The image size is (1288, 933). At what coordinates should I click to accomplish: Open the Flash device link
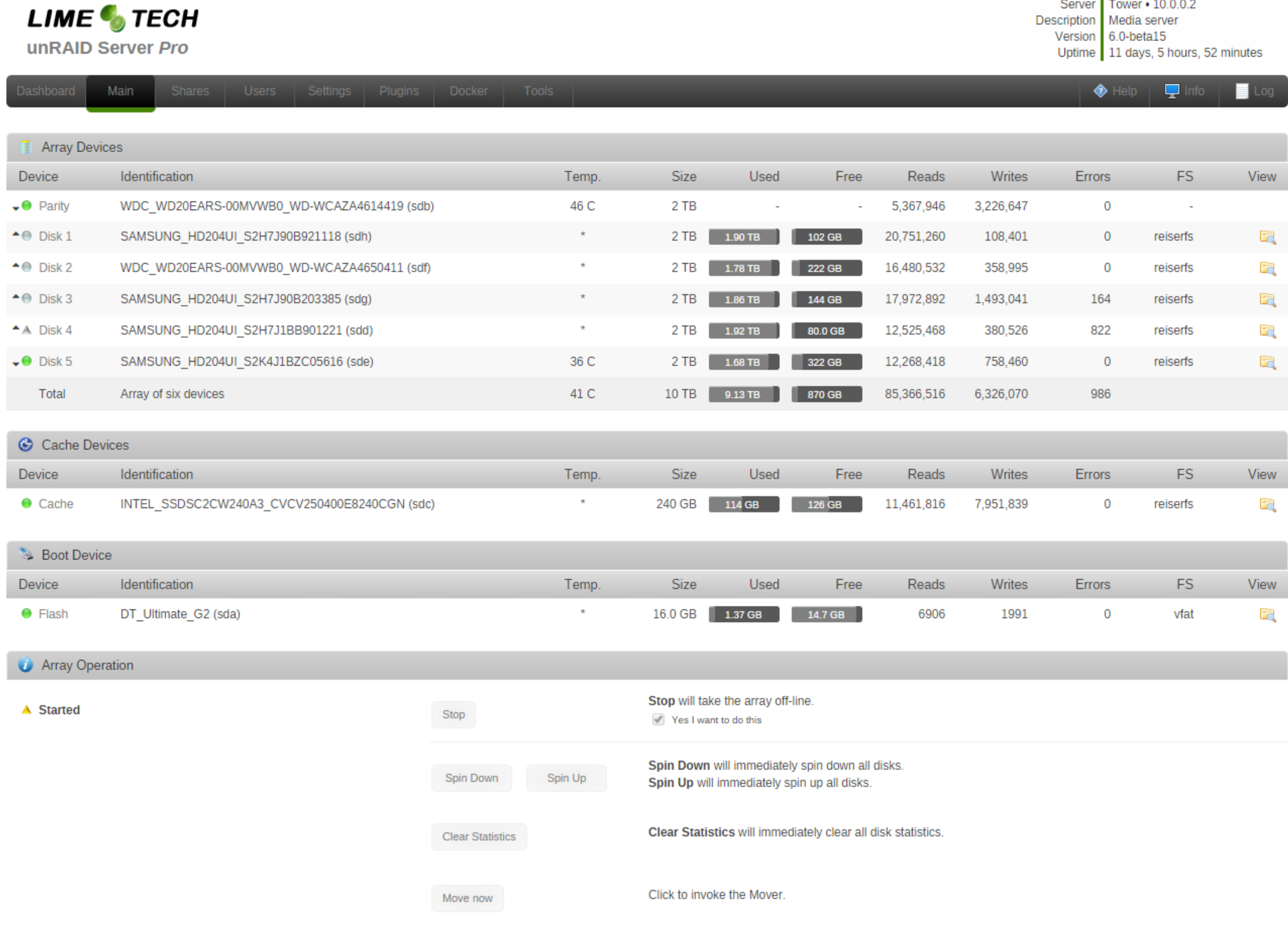(53, 614)
